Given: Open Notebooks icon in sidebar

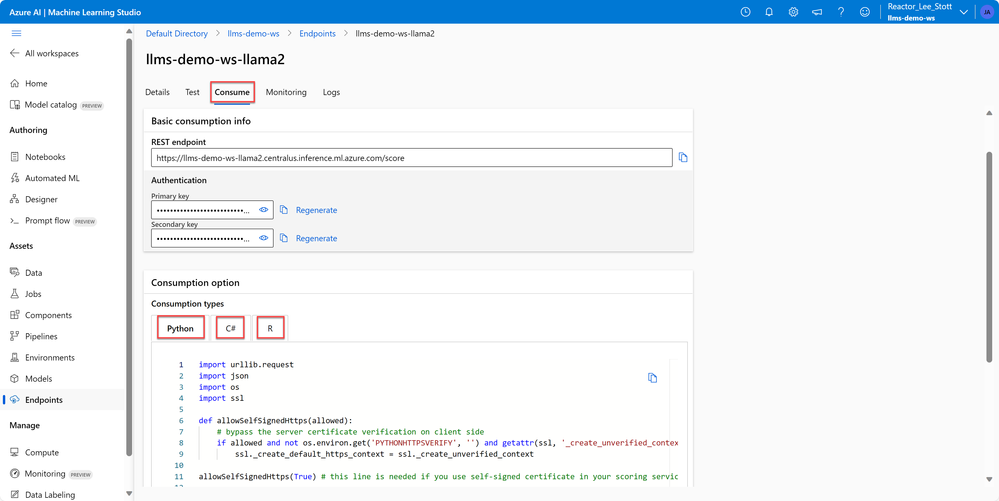Looking at the screenshot, I should coord(15,157).
